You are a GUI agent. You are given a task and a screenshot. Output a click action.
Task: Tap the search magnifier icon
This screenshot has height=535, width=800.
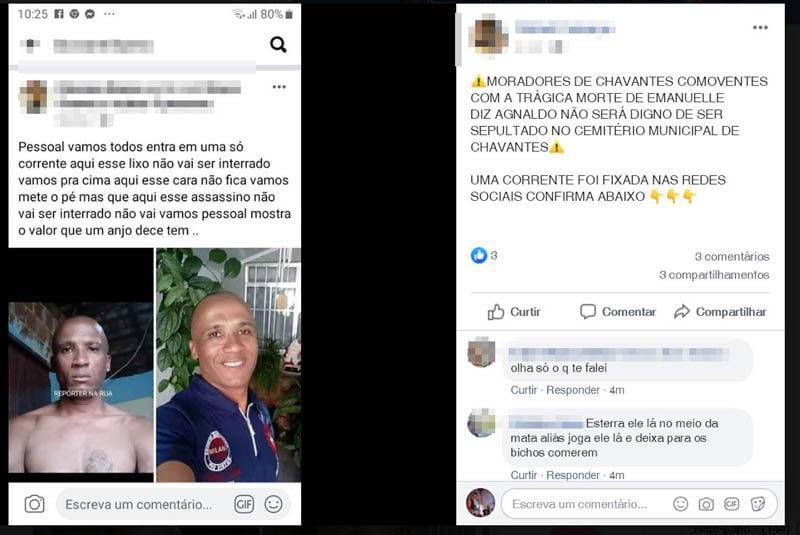[278, 45]
